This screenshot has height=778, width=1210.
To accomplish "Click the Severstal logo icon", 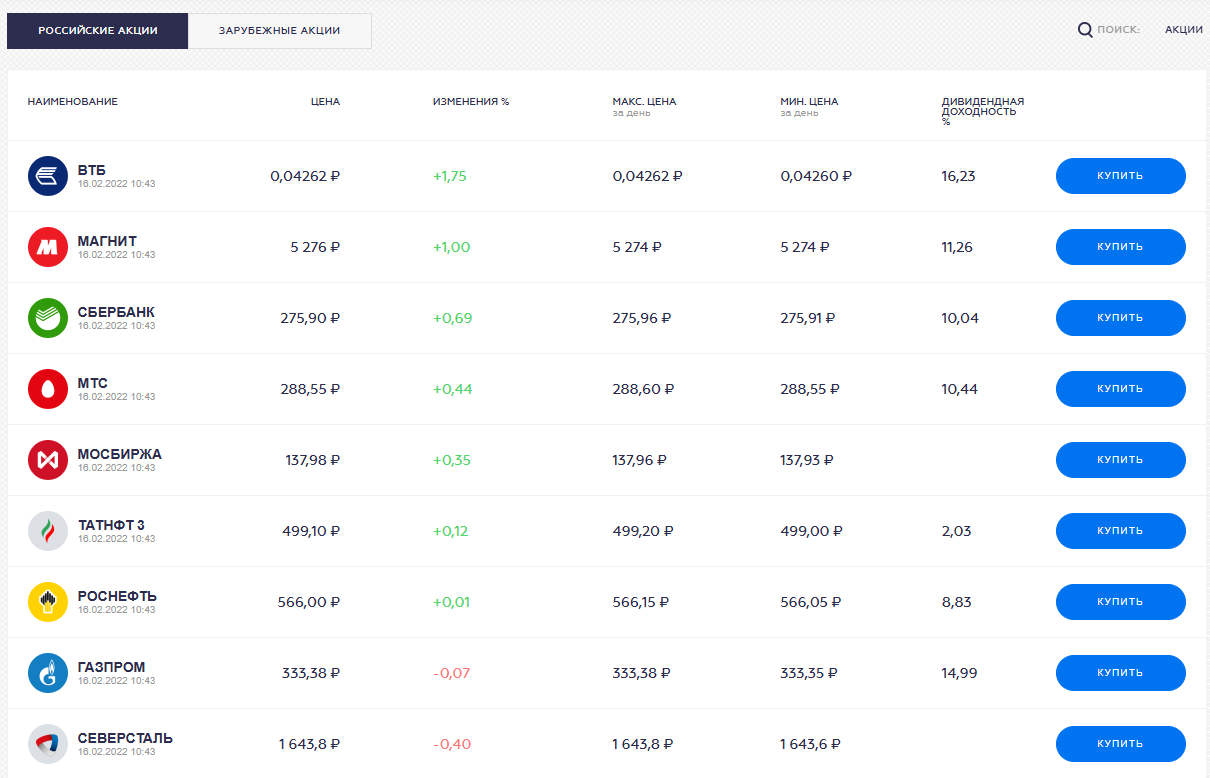I will (48, 744).
